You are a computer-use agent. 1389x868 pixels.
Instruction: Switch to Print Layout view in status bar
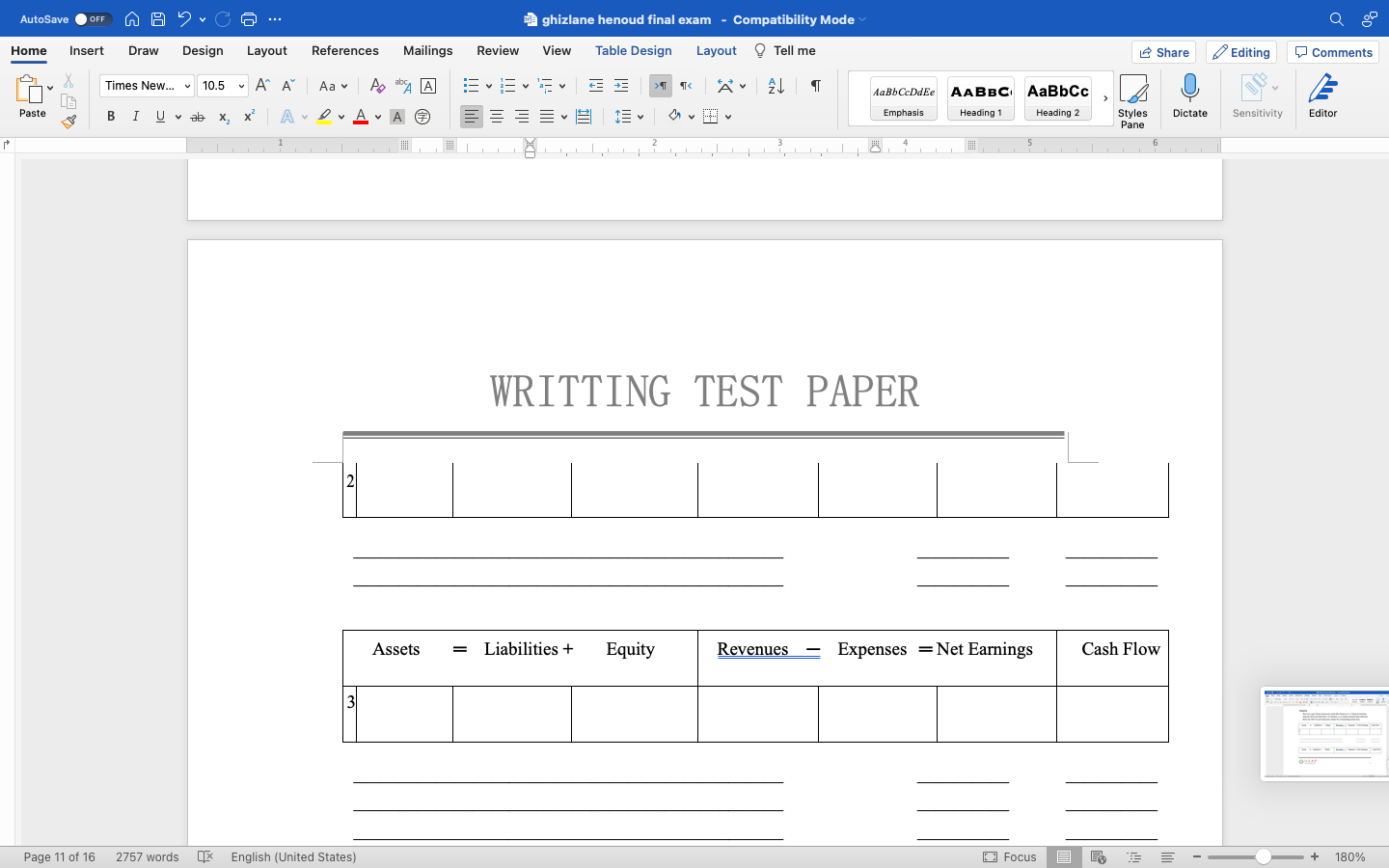(x=1064, y=856)
